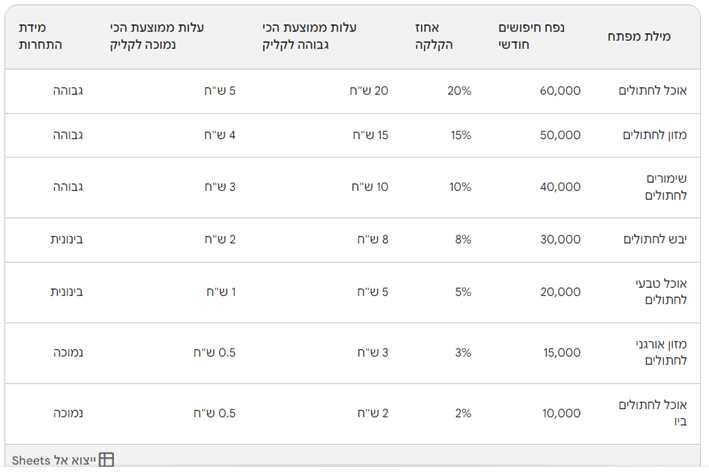Select the 20% click rate cell
Screen dimensions: 709x472
[x=459, y=91]
